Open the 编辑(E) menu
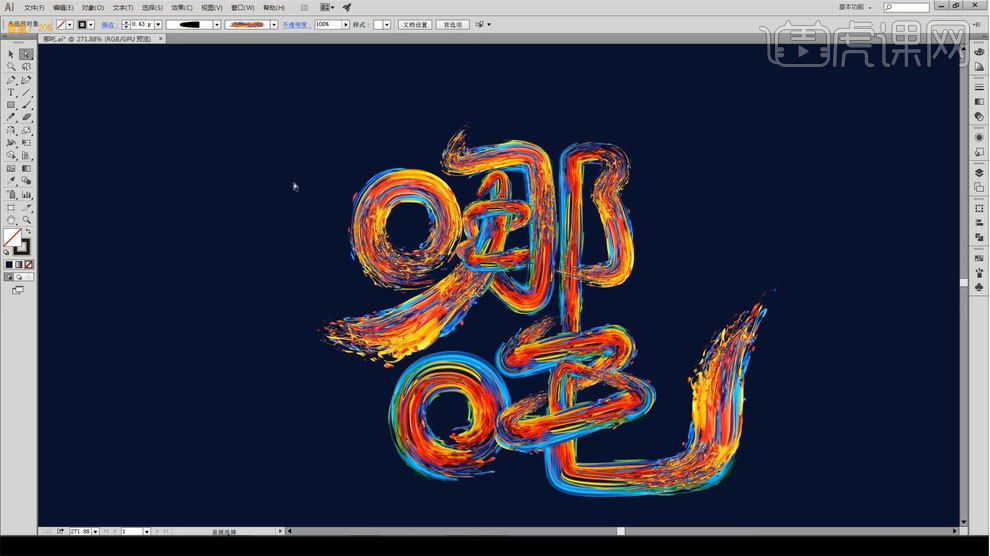This screenshot has height=556, width=990. pyautogui.click(x=63, y=8)
